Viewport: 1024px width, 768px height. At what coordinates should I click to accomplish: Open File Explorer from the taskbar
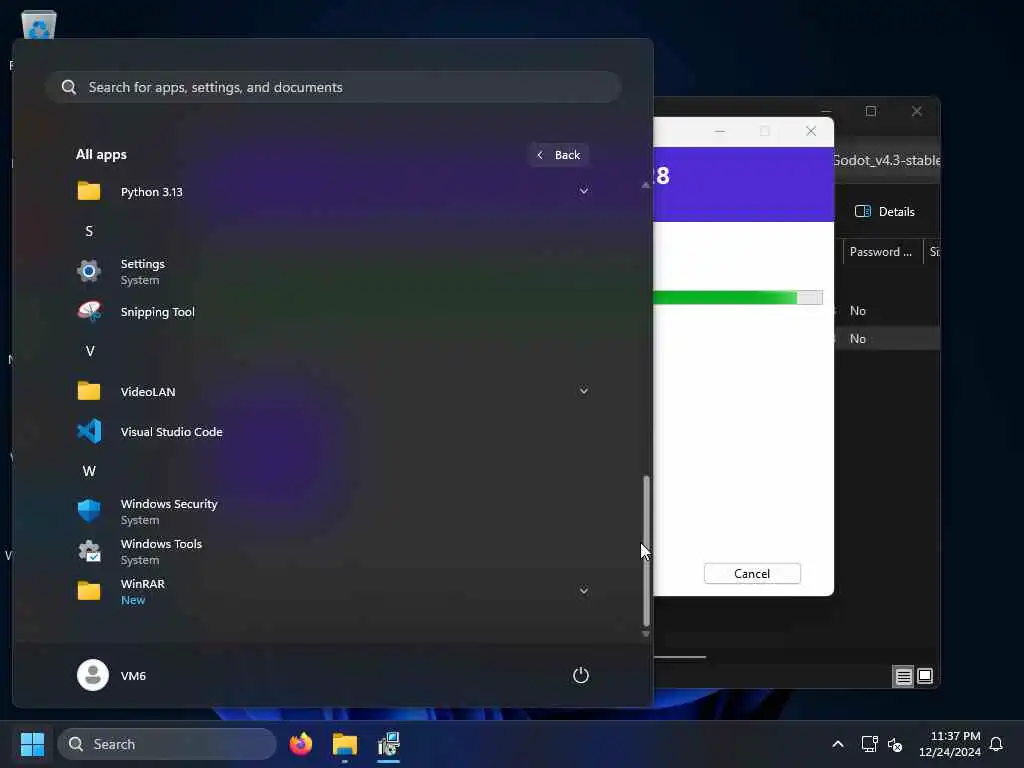pos(345,744)
